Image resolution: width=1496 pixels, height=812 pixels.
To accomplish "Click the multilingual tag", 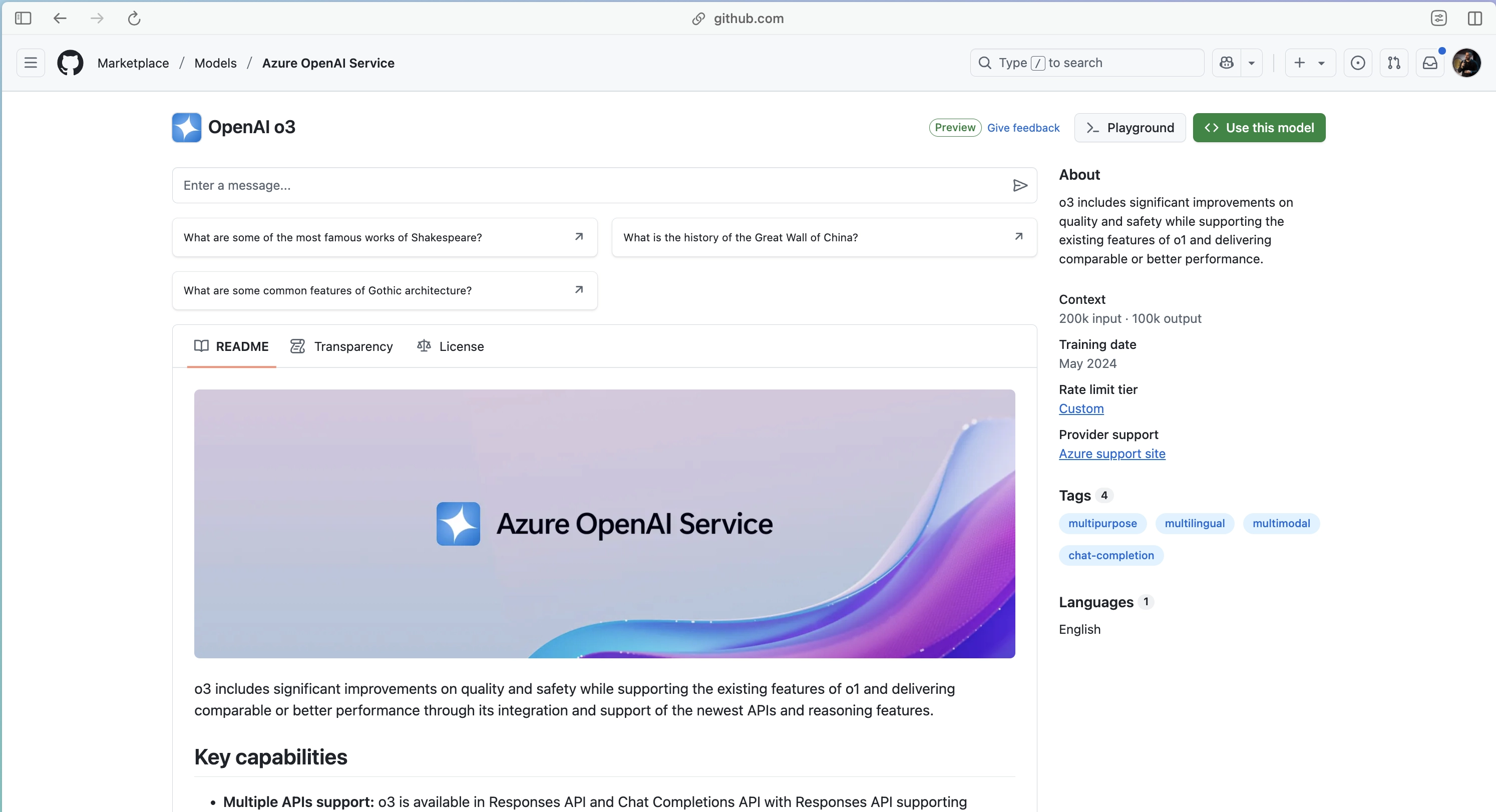I will [1195, 523].
